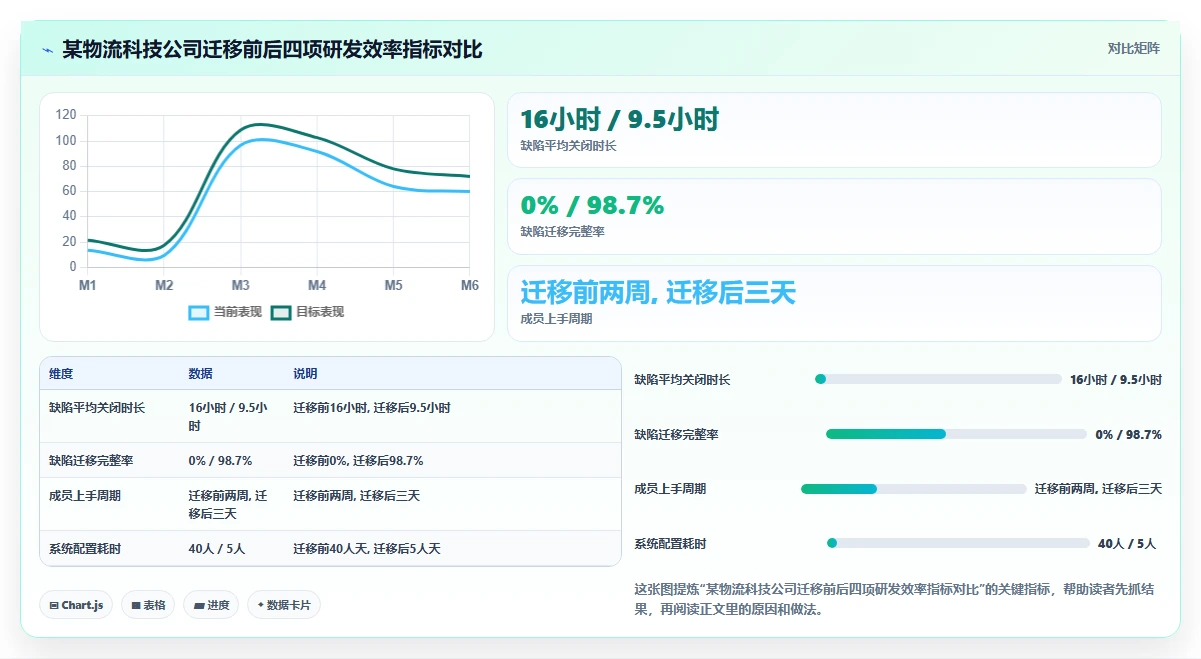Click the summary paragraph at bottom right

click(x=894, y=599)
